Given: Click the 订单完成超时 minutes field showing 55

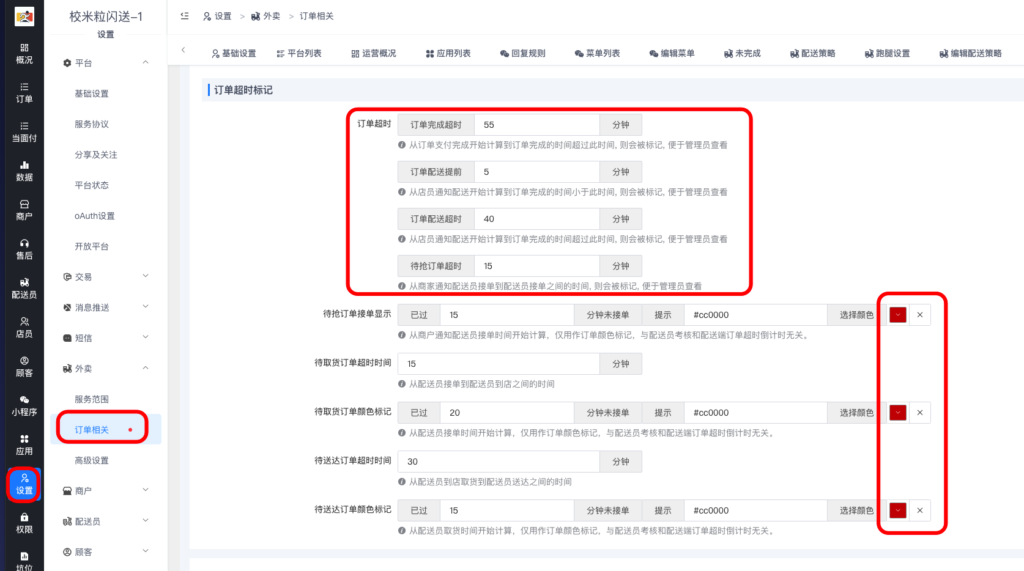Looking at the screenshot, I should click(x=537, y=125).
